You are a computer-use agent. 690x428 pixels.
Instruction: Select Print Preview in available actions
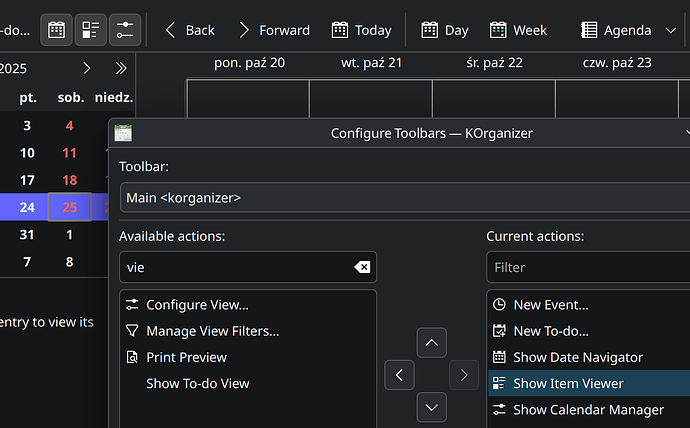point(186,357)
